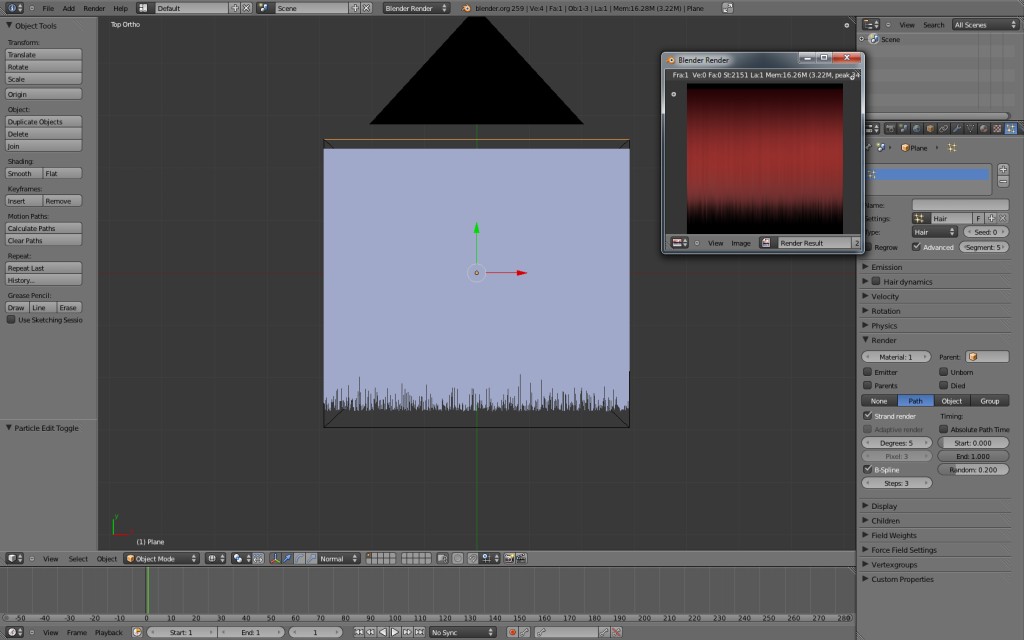The image size is (1024, 640).
Task: Select the Object properties tab (cube icon)
Action: [x=930, y=128]
